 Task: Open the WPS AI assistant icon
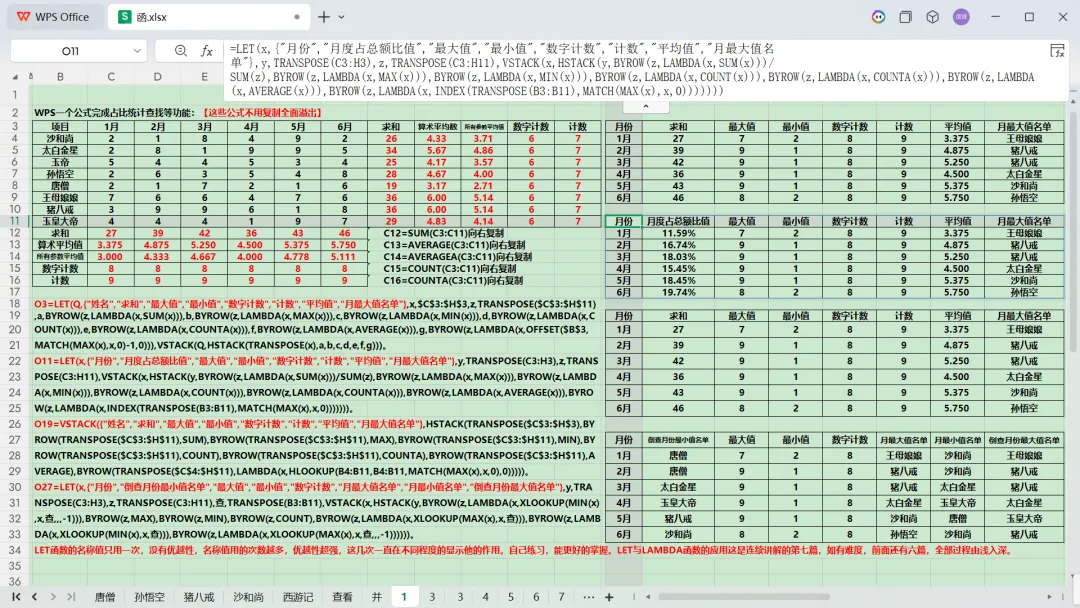[878, 17]
